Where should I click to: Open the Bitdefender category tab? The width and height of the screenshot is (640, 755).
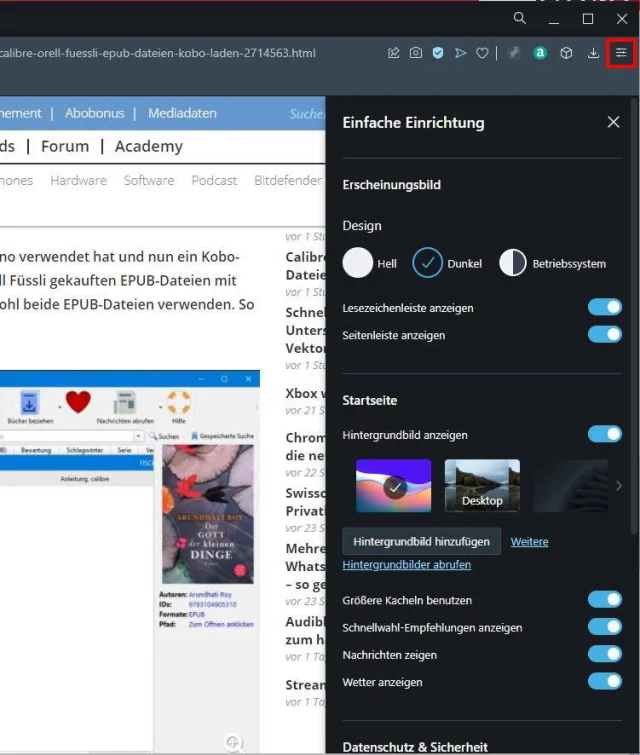[288, 181]
